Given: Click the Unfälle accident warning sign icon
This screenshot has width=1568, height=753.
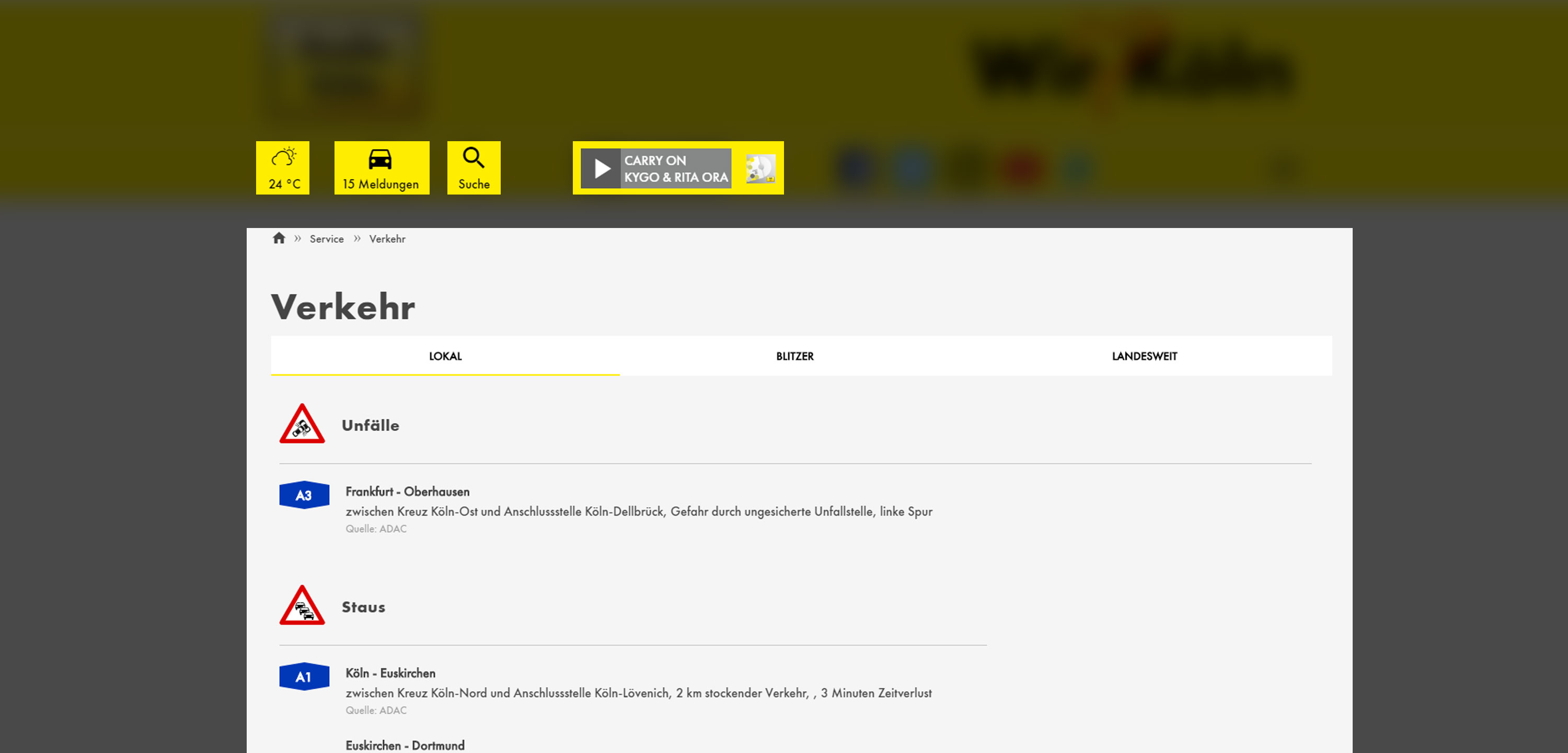Looking at the screenshot, I should [x=302, y=424].
